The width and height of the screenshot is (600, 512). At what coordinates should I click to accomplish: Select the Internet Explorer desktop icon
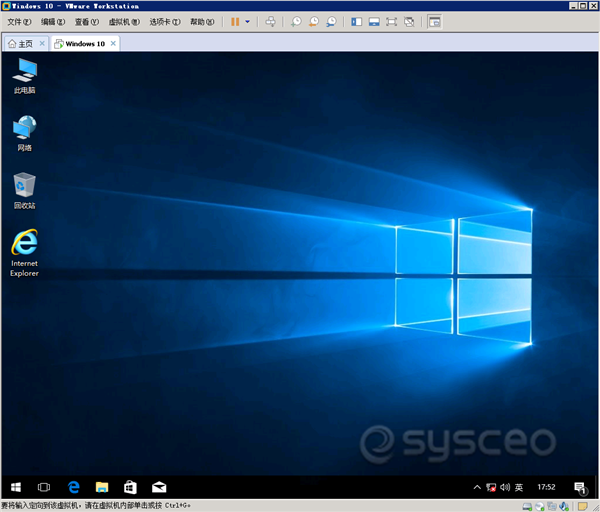click(x=24, y=253)
